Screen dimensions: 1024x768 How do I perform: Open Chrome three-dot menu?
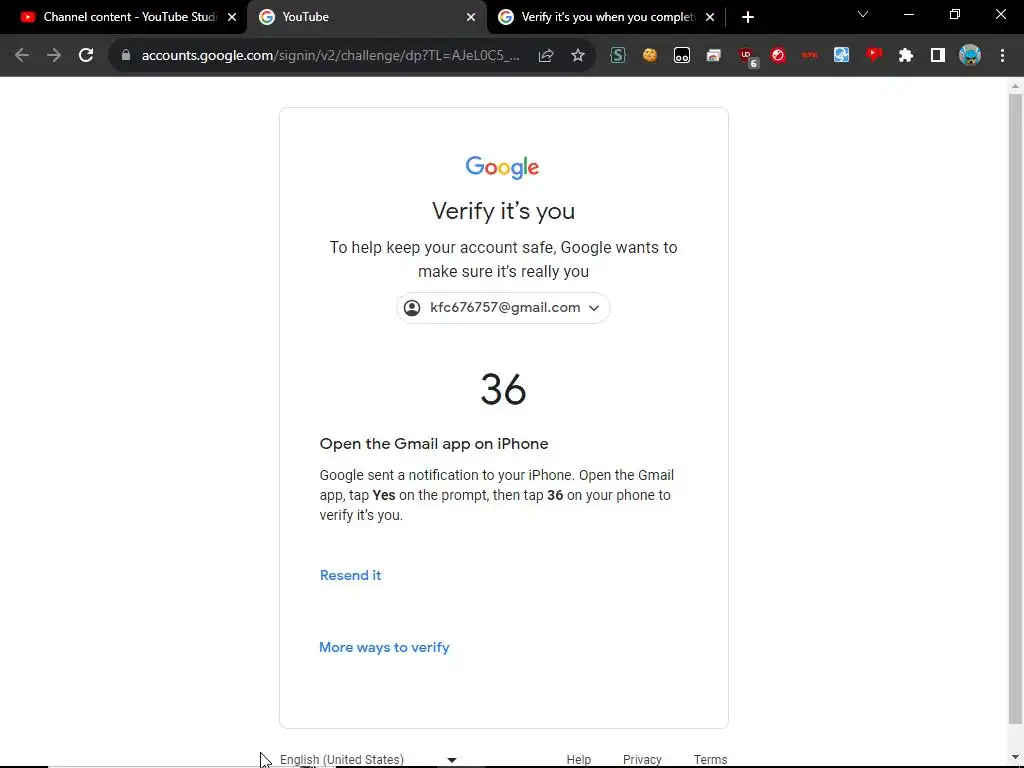(x=1002, y=56)
